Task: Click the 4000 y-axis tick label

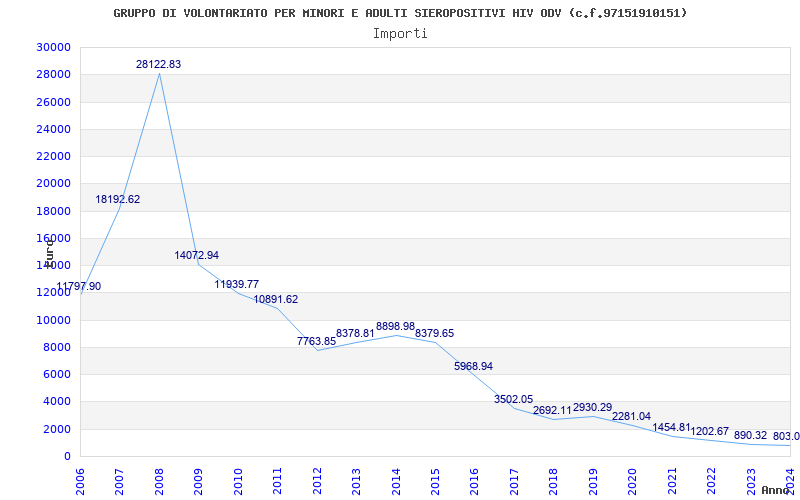Action: click(56, 402)
